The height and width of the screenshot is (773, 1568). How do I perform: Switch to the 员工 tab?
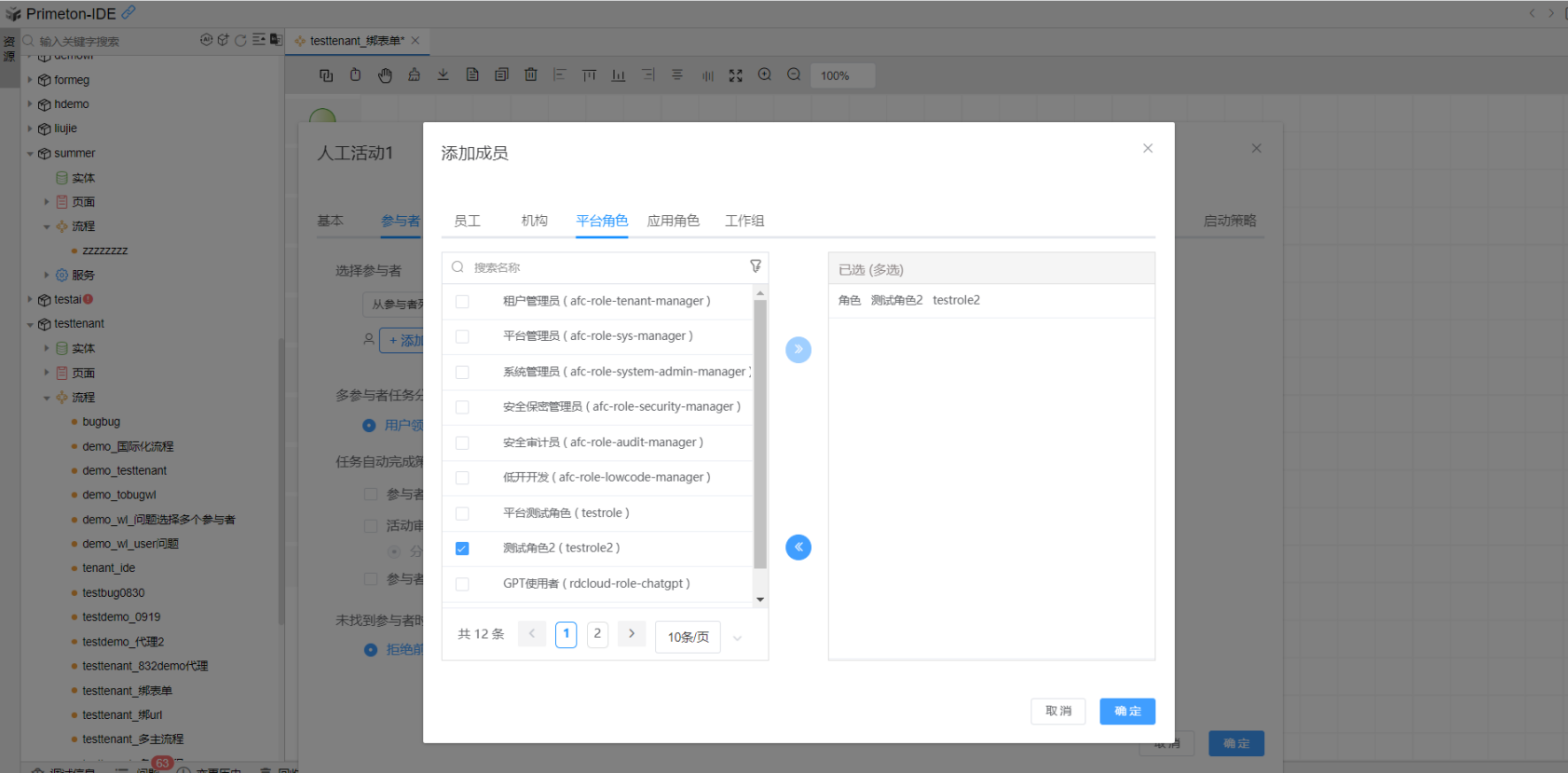pyautogui.click(x=467, y=221)
